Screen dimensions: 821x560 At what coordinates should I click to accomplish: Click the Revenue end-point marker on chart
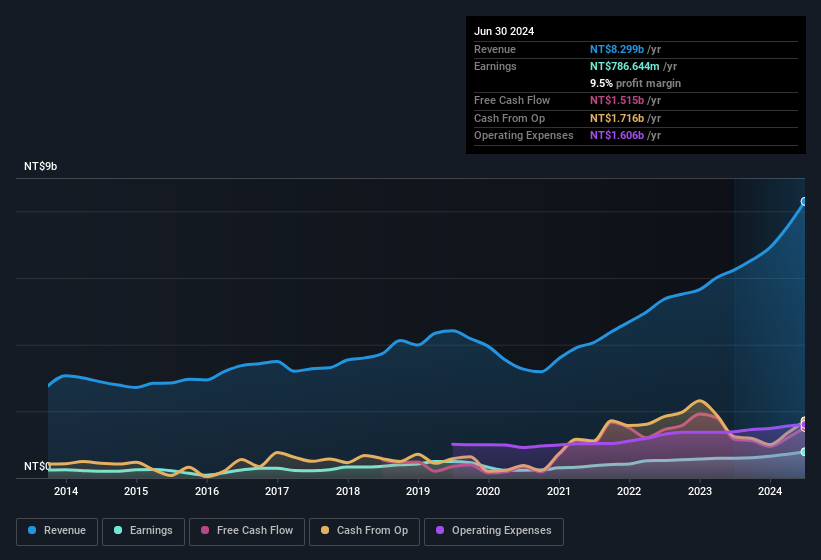pyautogui.click(x=804, y=201)
